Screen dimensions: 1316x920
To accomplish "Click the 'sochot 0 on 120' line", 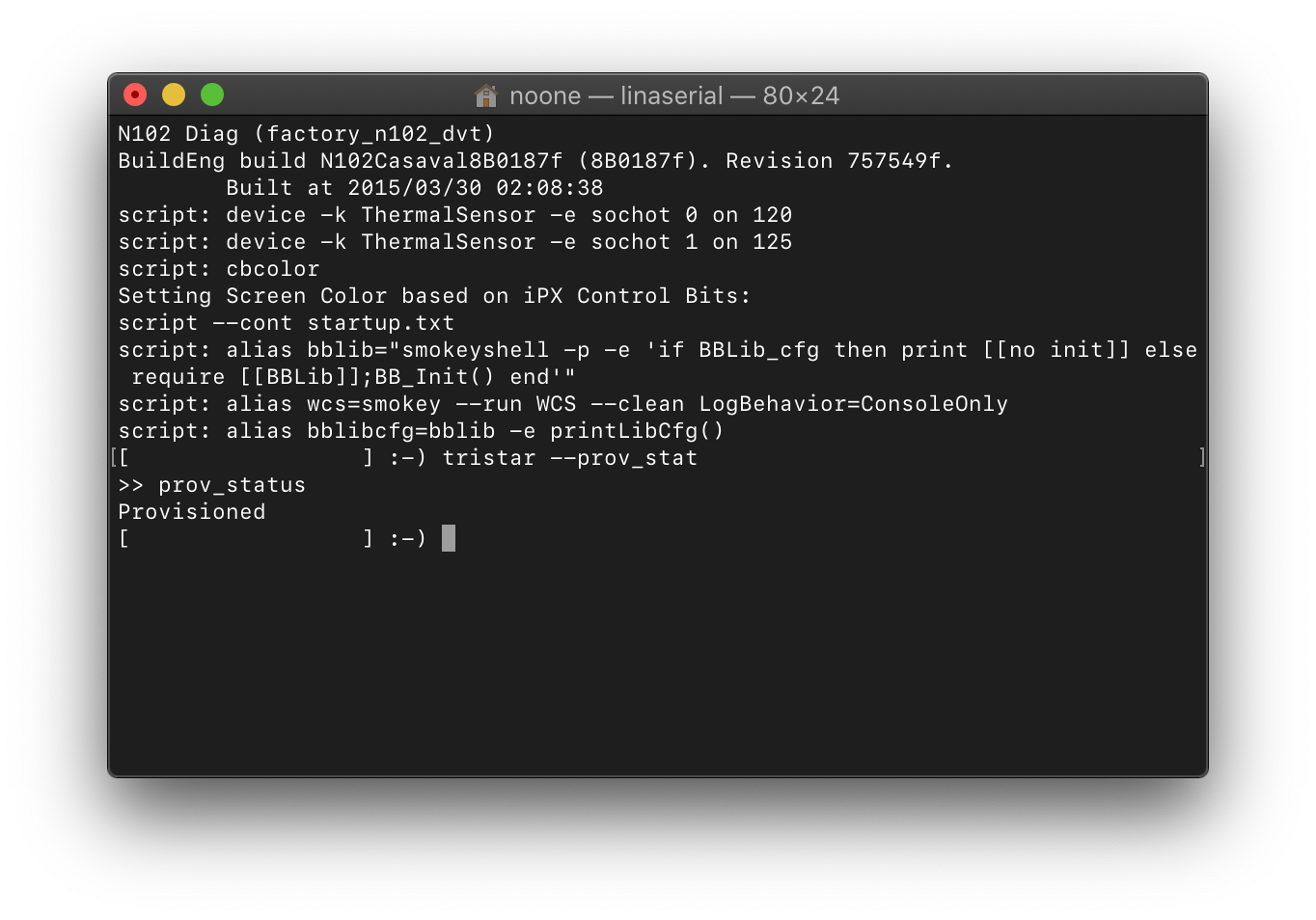I will coord(455,215).
